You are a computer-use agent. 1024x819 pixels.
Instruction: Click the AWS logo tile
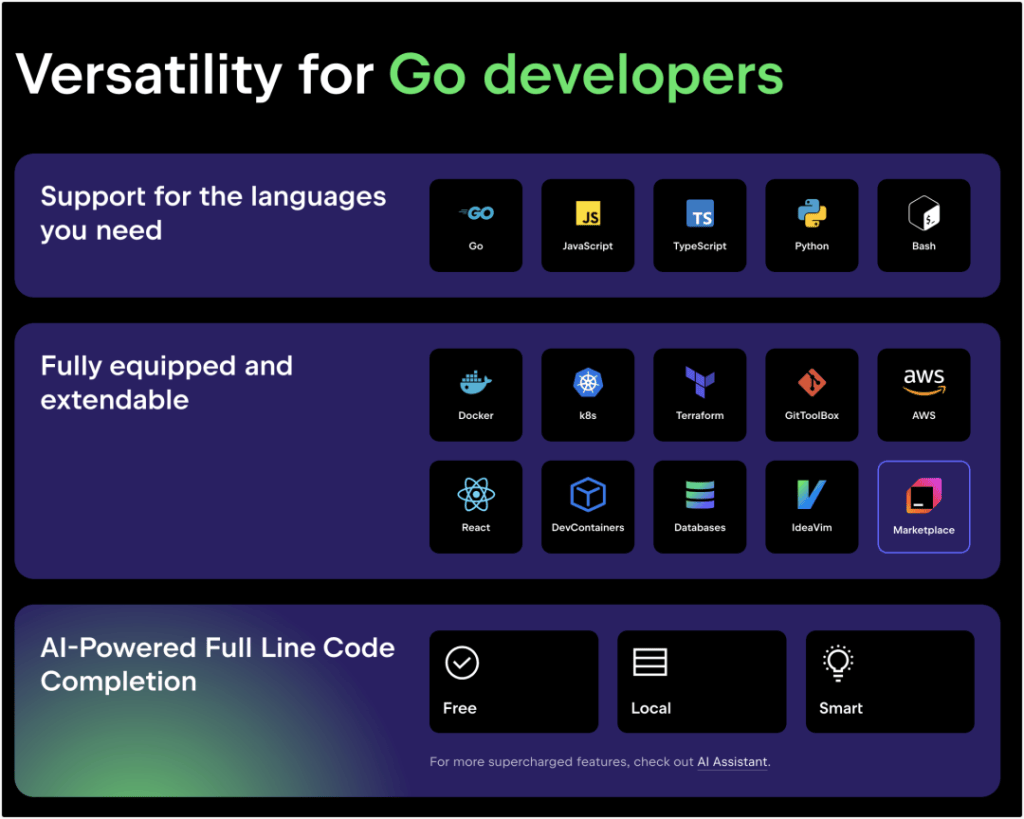924,394
